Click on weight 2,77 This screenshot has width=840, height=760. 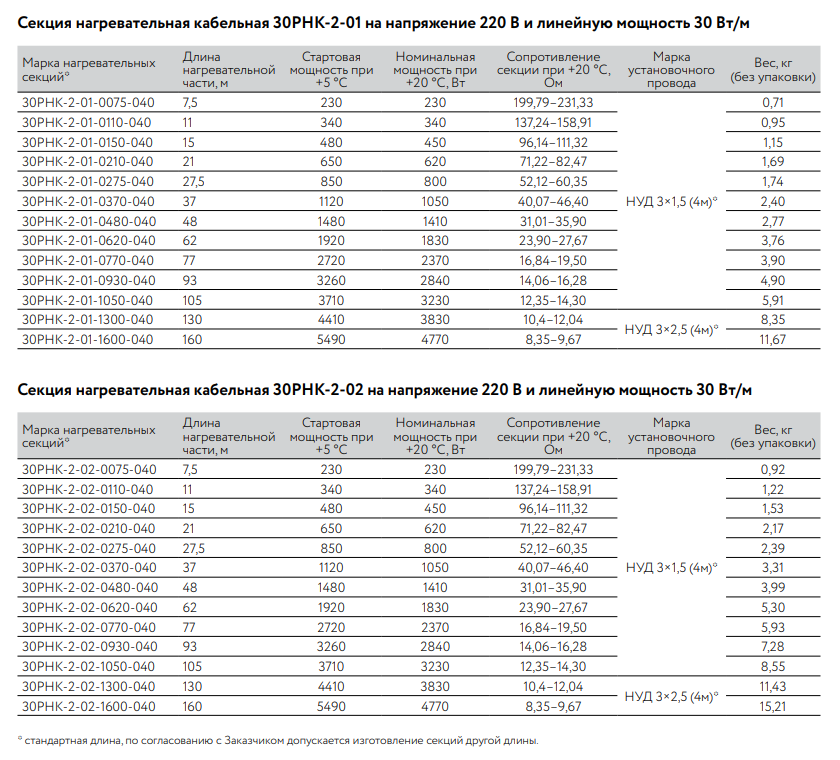coord(773,221)
